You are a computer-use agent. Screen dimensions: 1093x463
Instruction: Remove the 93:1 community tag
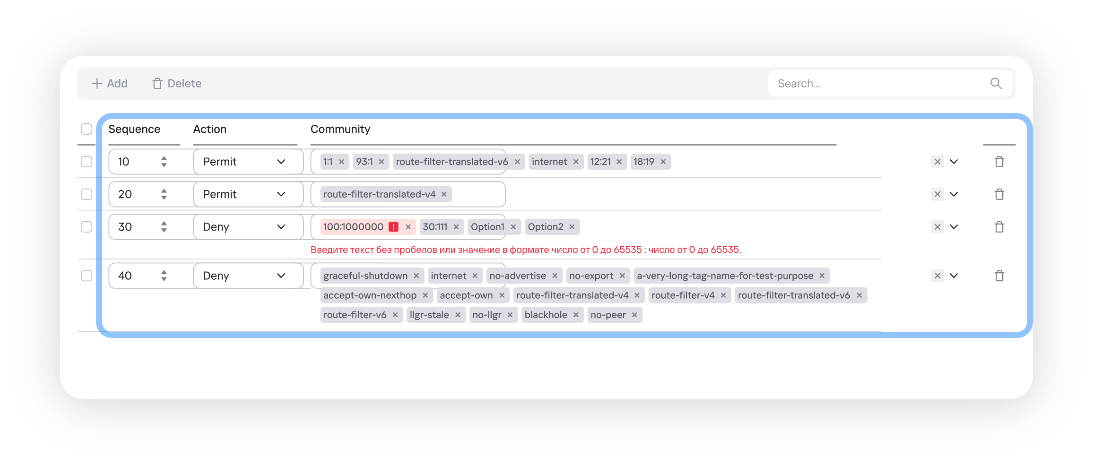(381, 162)
